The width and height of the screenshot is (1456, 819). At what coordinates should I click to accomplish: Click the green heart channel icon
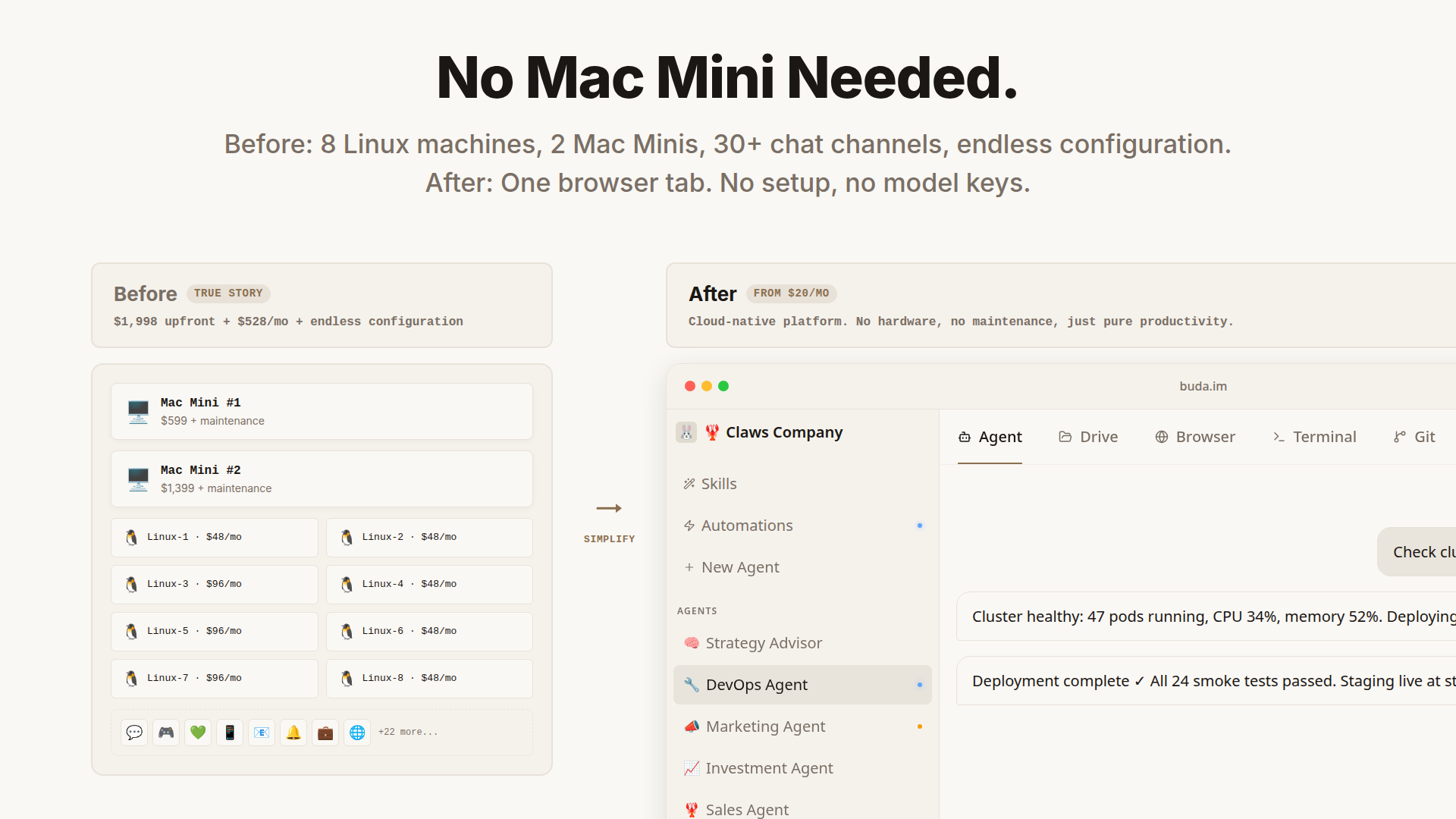198,733
